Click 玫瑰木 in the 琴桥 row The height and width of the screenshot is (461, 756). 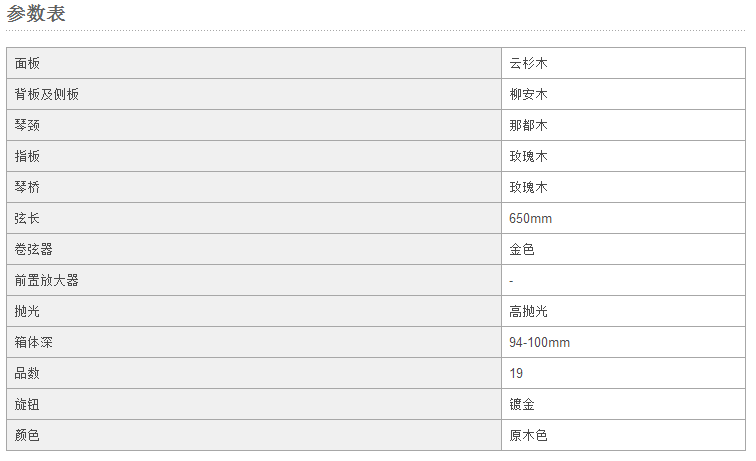528,187
